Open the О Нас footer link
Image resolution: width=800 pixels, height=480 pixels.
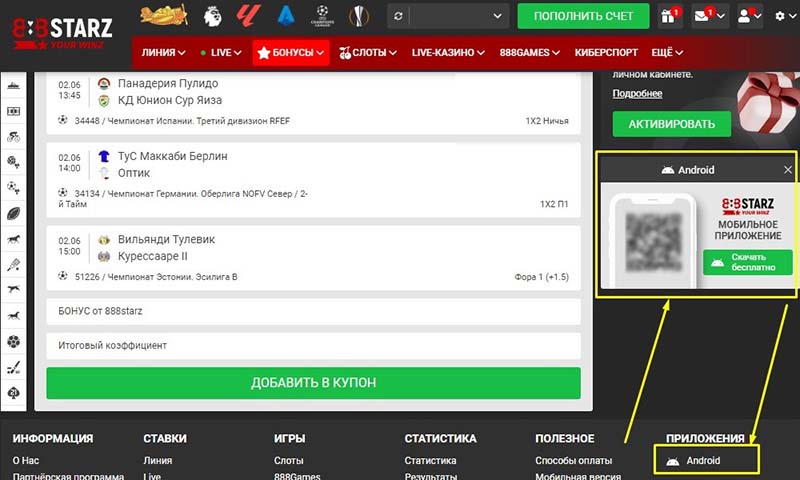26,461
